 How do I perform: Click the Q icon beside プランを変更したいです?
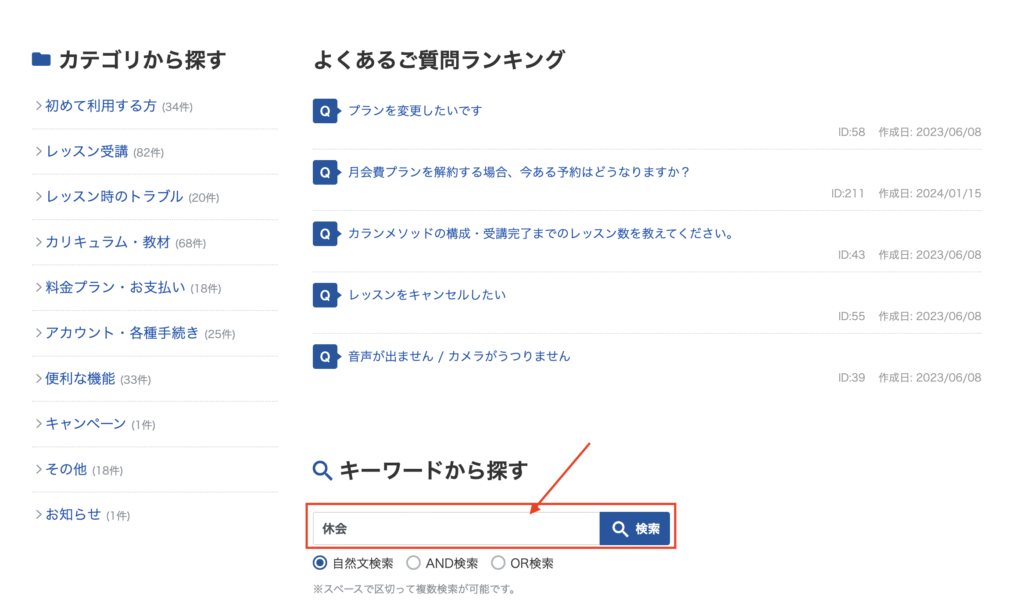pyautogui.click(x=325, y=111)
